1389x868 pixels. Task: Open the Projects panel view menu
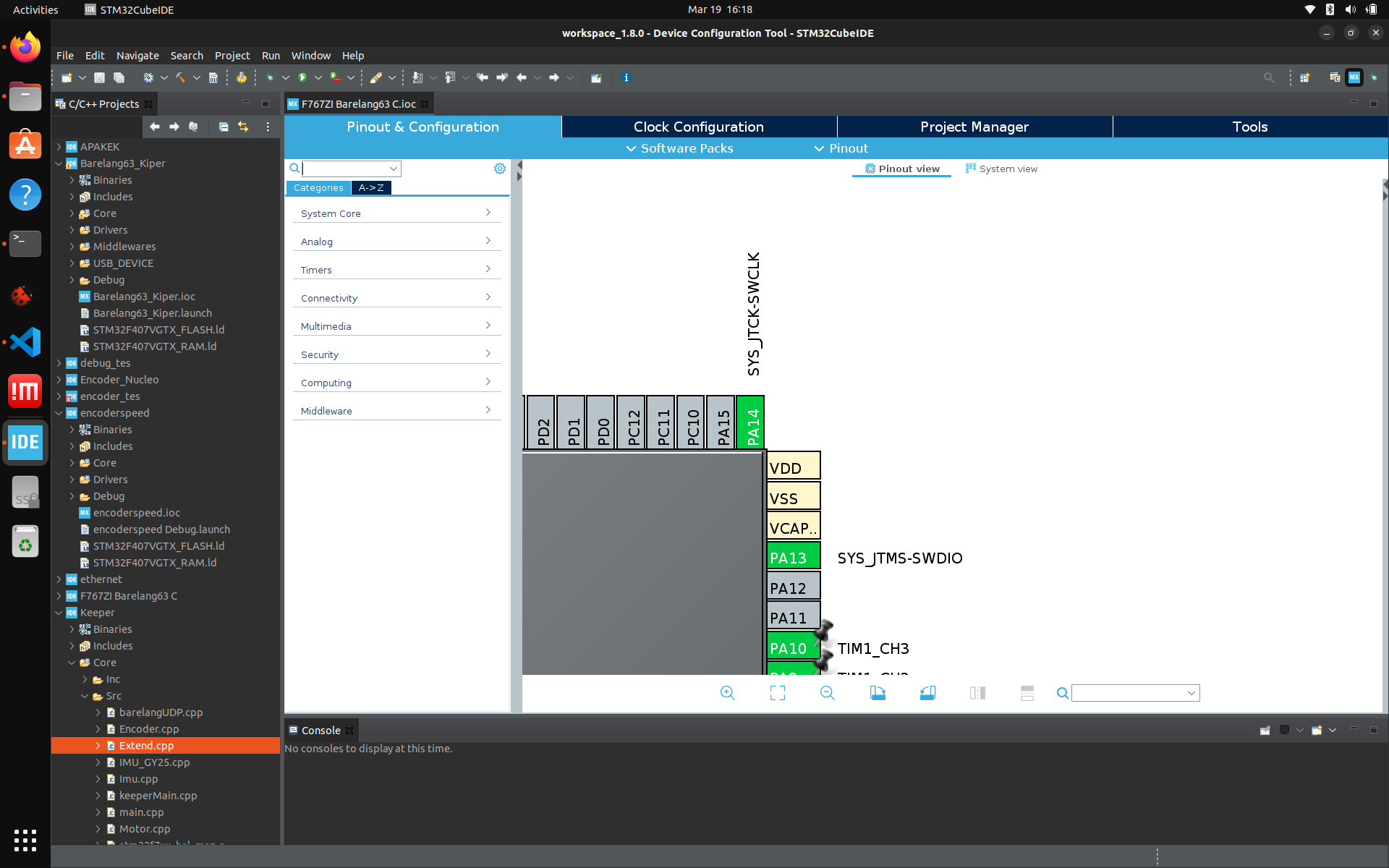coord(268,127)
